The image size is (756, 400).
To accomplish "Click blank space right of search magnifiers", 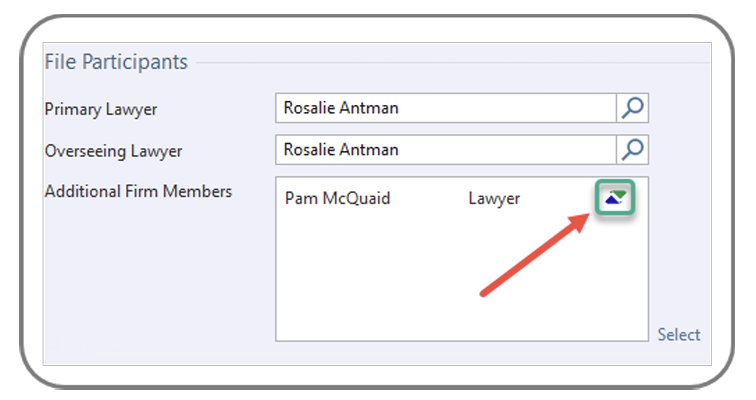I will pos(680,129).
